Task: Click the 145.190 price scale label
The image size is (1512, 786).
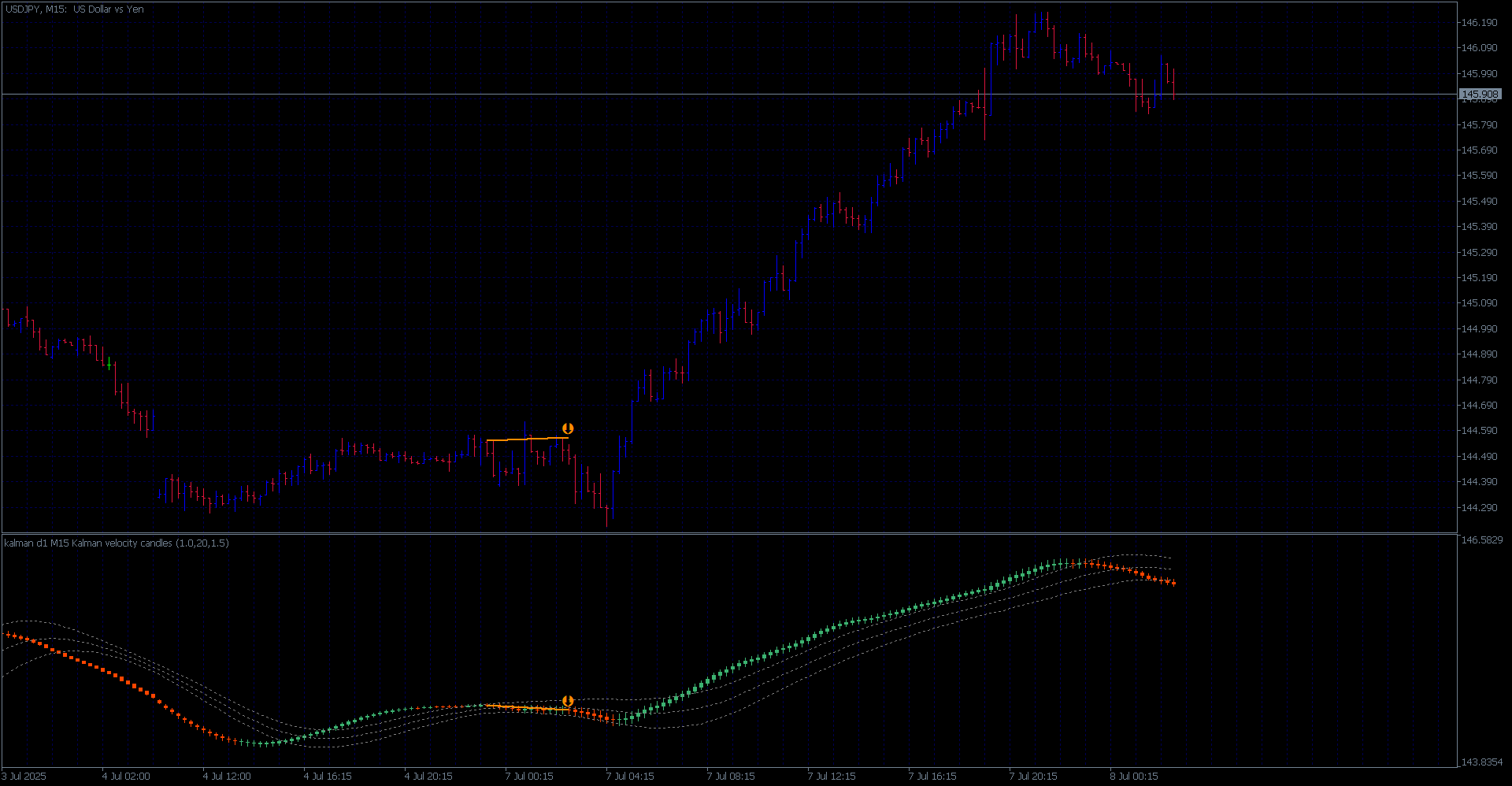Action: [x=1479, y=278]
